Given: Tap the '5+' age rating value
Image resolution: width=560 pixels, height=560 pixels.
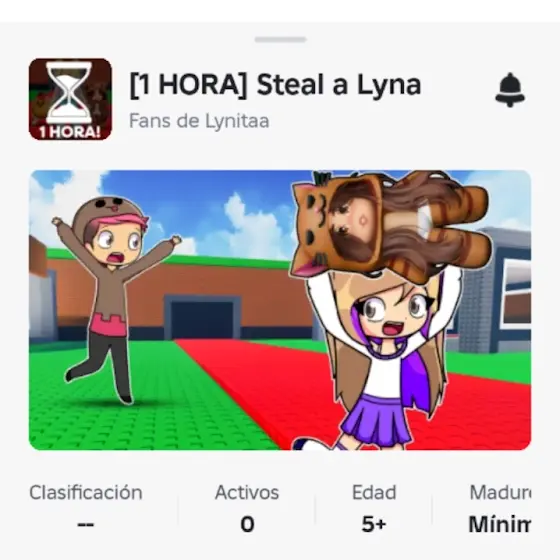Looking at the screenshot, I should click(x=374, y=524).
